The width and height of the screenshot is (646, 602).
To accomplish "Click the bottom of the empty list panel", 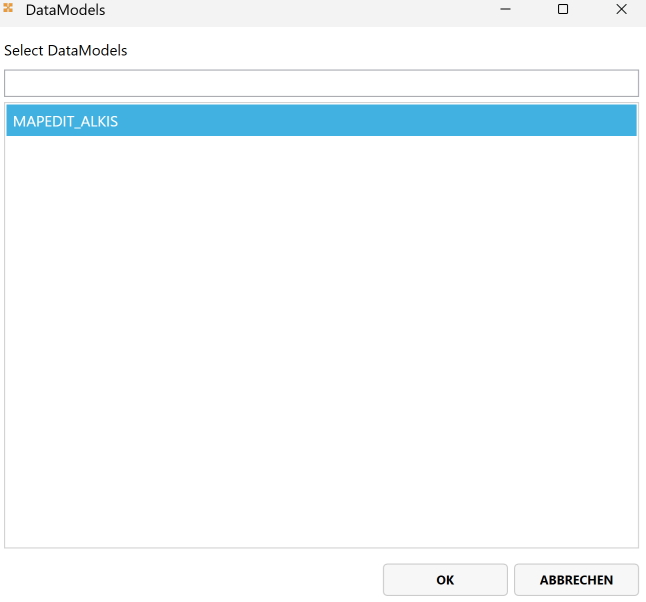I will tap(320, 535).
